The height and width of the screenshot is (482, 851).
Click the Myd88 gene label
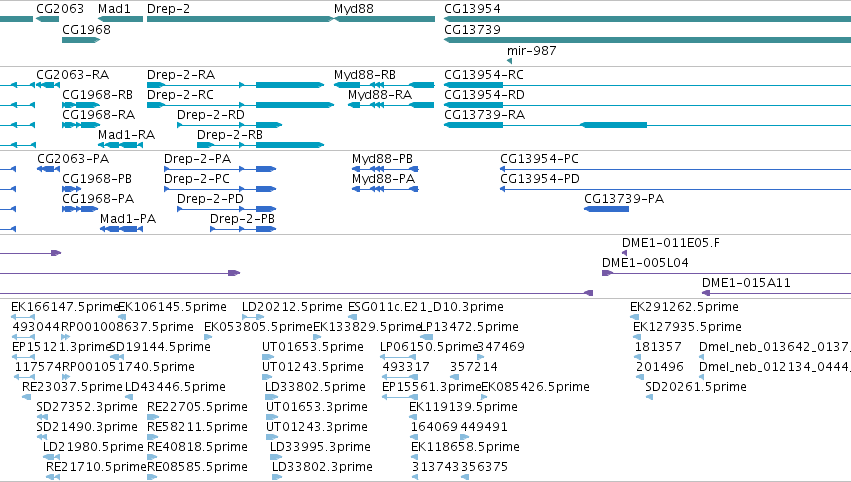353,9
